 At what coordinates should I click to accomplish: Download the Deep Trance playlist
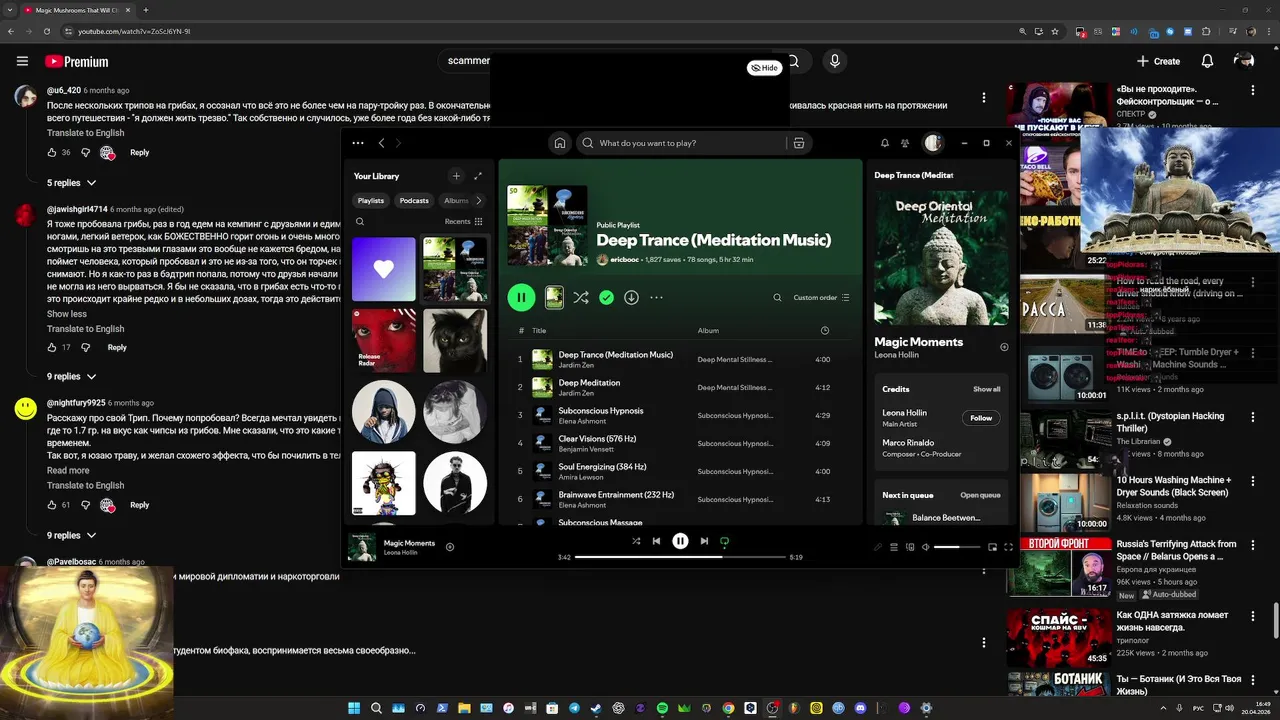coord(631,297)
